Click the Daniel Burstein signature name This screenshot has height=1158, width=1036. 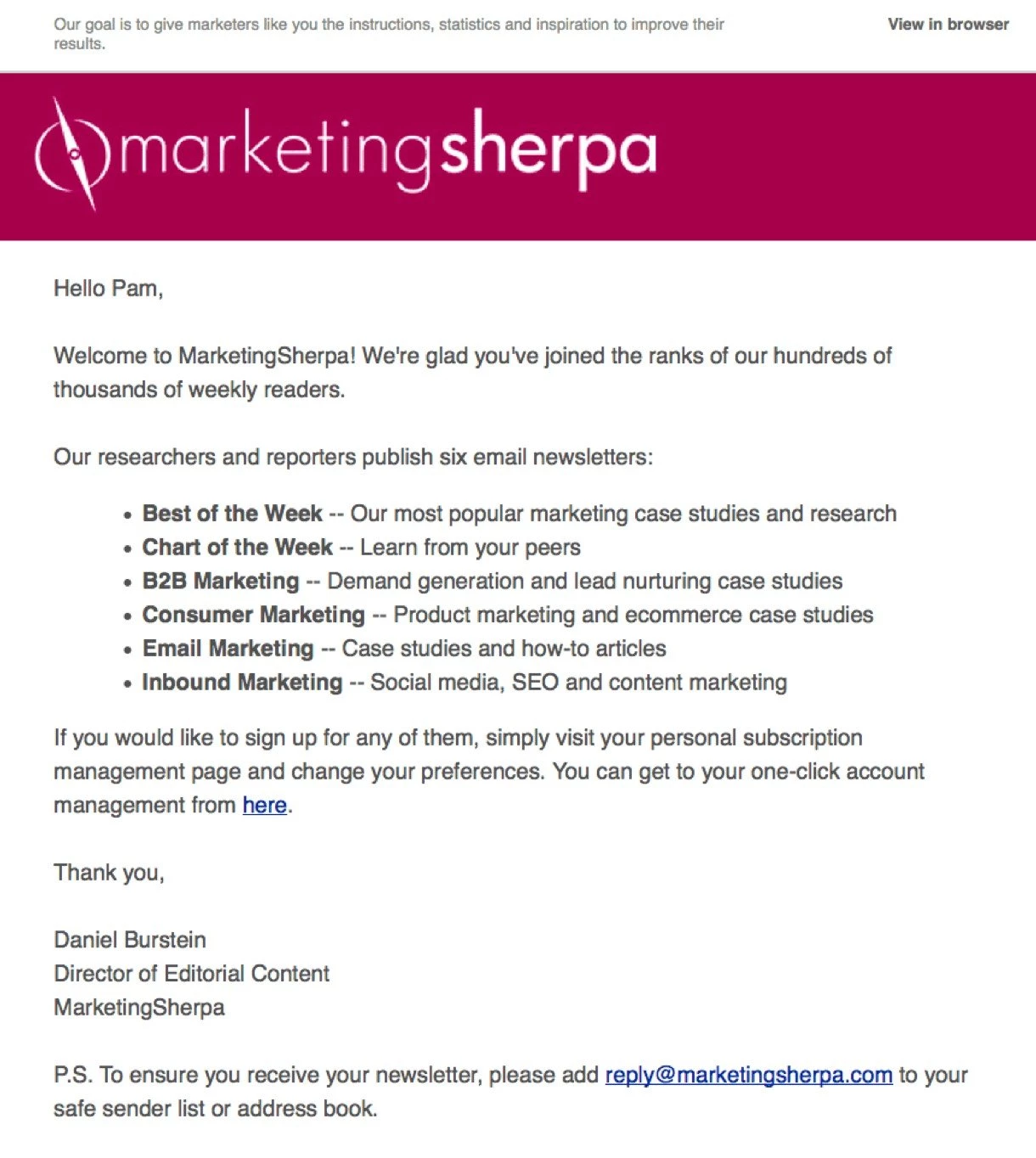pyautogui.click(x=130, y=940)
